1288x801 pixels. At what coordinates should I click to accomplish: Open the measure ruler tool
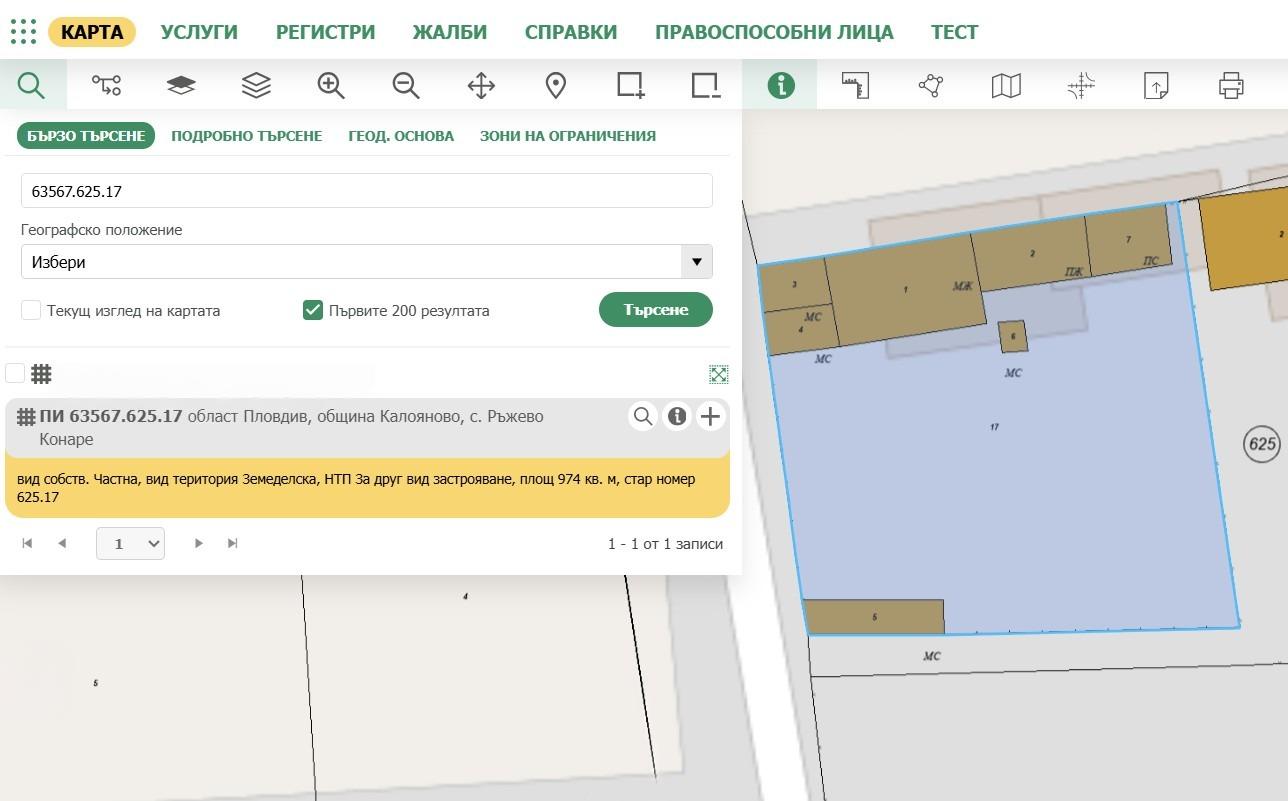click(856, 85)
